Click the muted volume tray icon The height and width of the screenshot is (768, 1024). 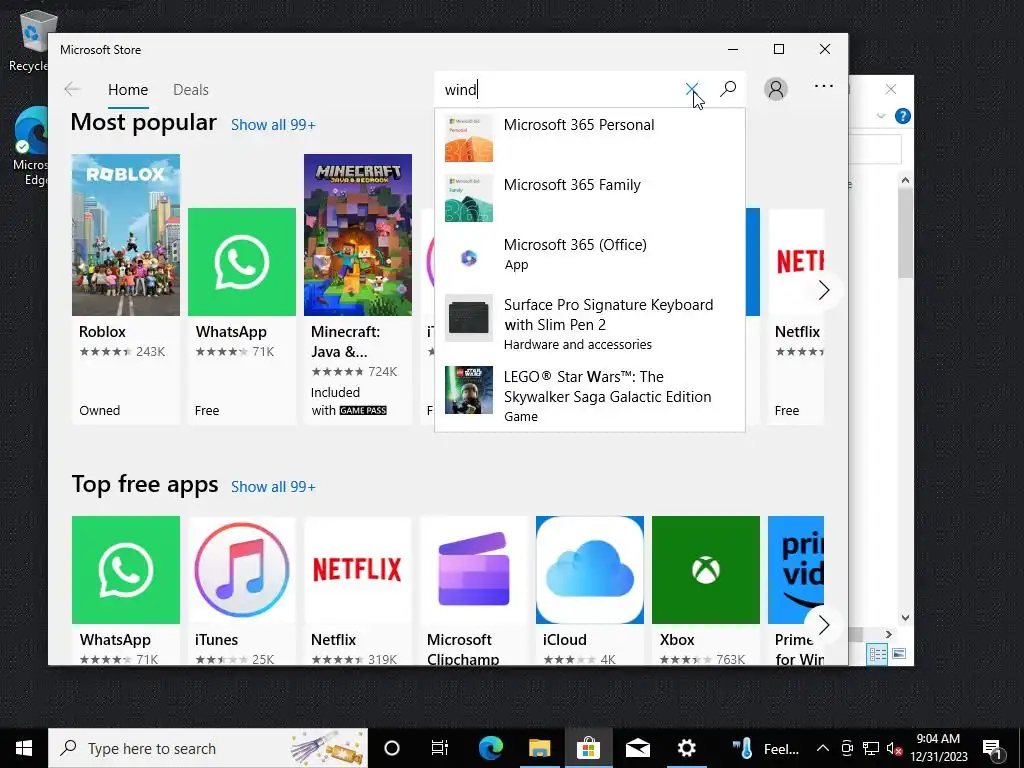click(895, 748)
